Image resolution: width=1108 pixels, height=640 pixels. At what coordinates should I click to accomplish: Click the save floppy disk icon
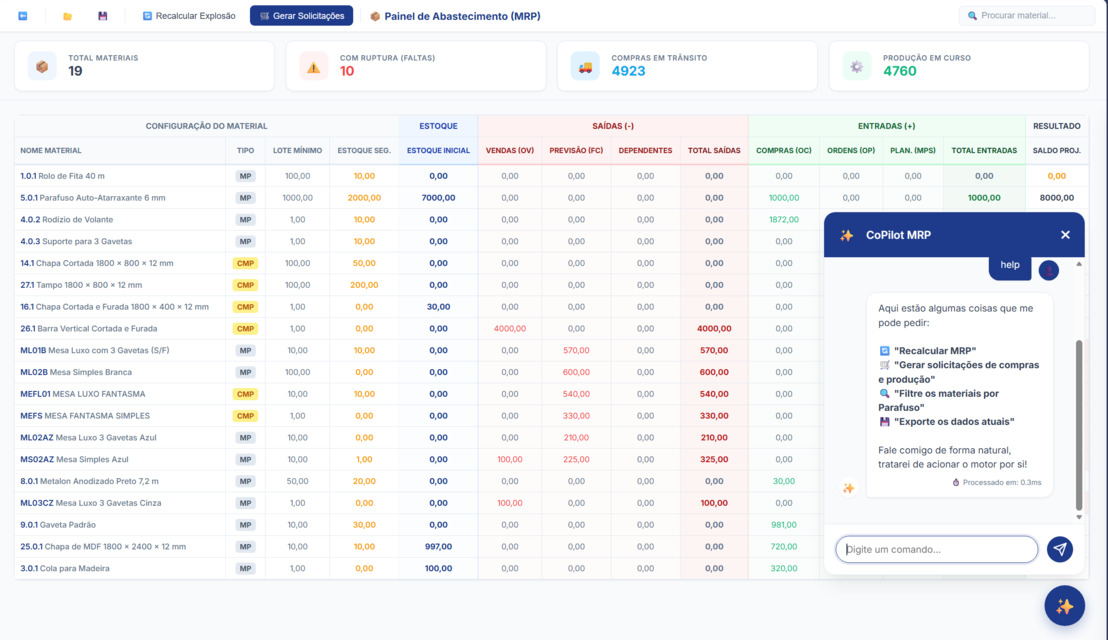(x=102, y=16)
